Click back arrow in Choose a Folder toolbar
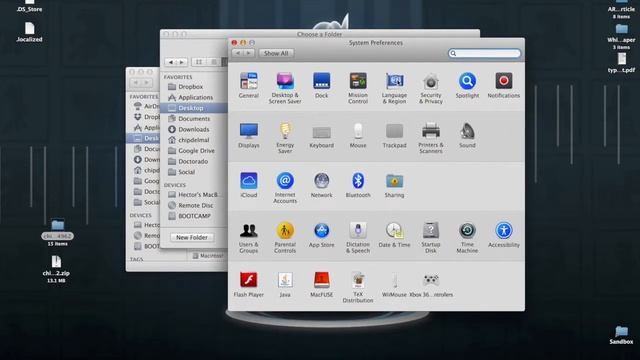 [x=171, y=62]
